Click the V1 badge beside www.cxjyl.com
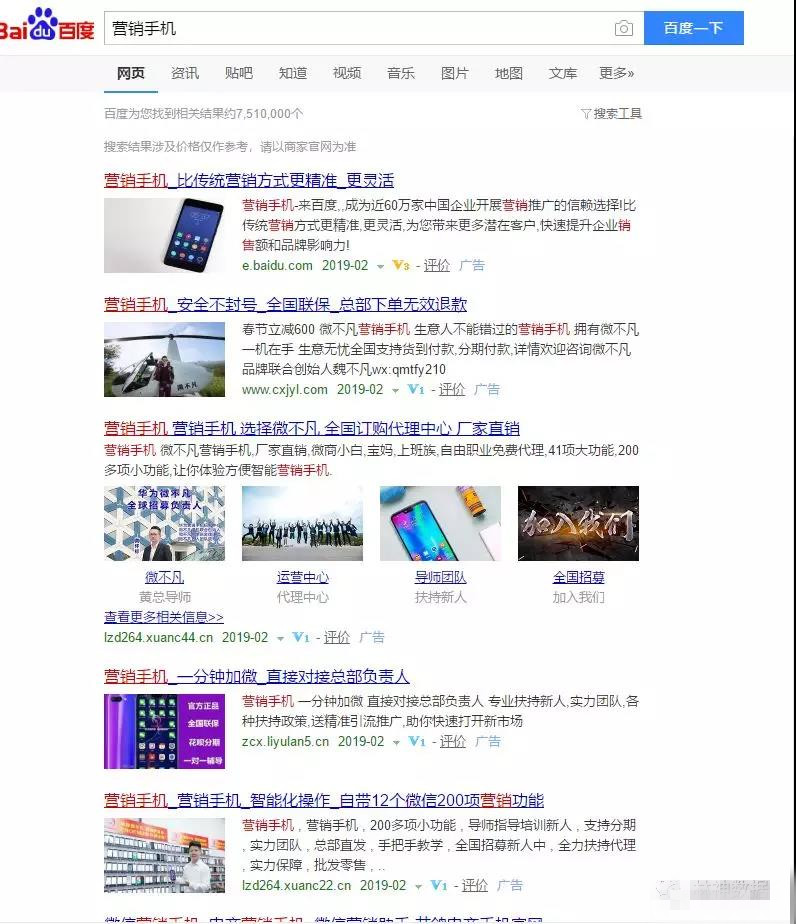 click(x=416, y=390)
